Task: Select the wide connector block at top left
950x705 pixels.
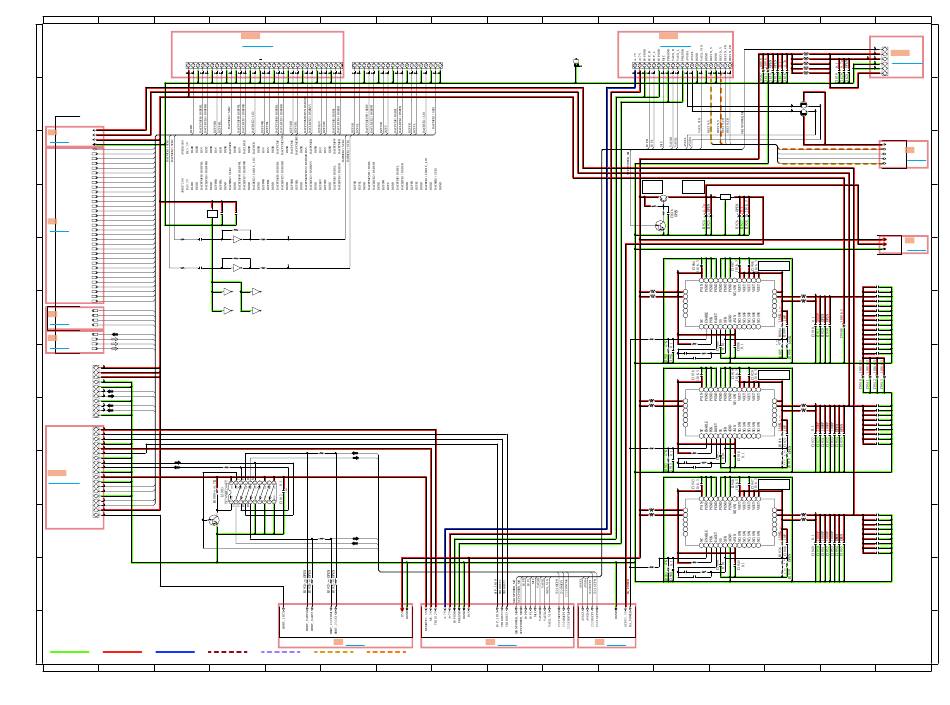Action: (257, 55)
